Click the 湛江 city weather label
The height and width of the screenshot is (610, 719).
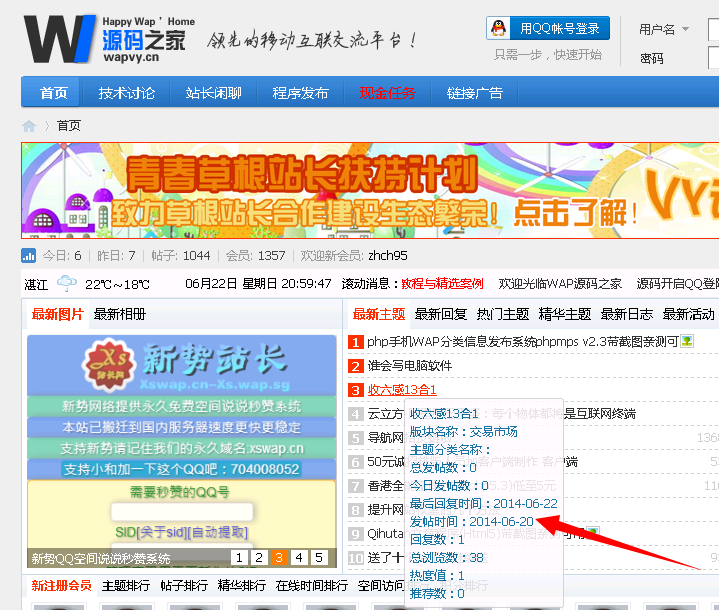[36, 285]
